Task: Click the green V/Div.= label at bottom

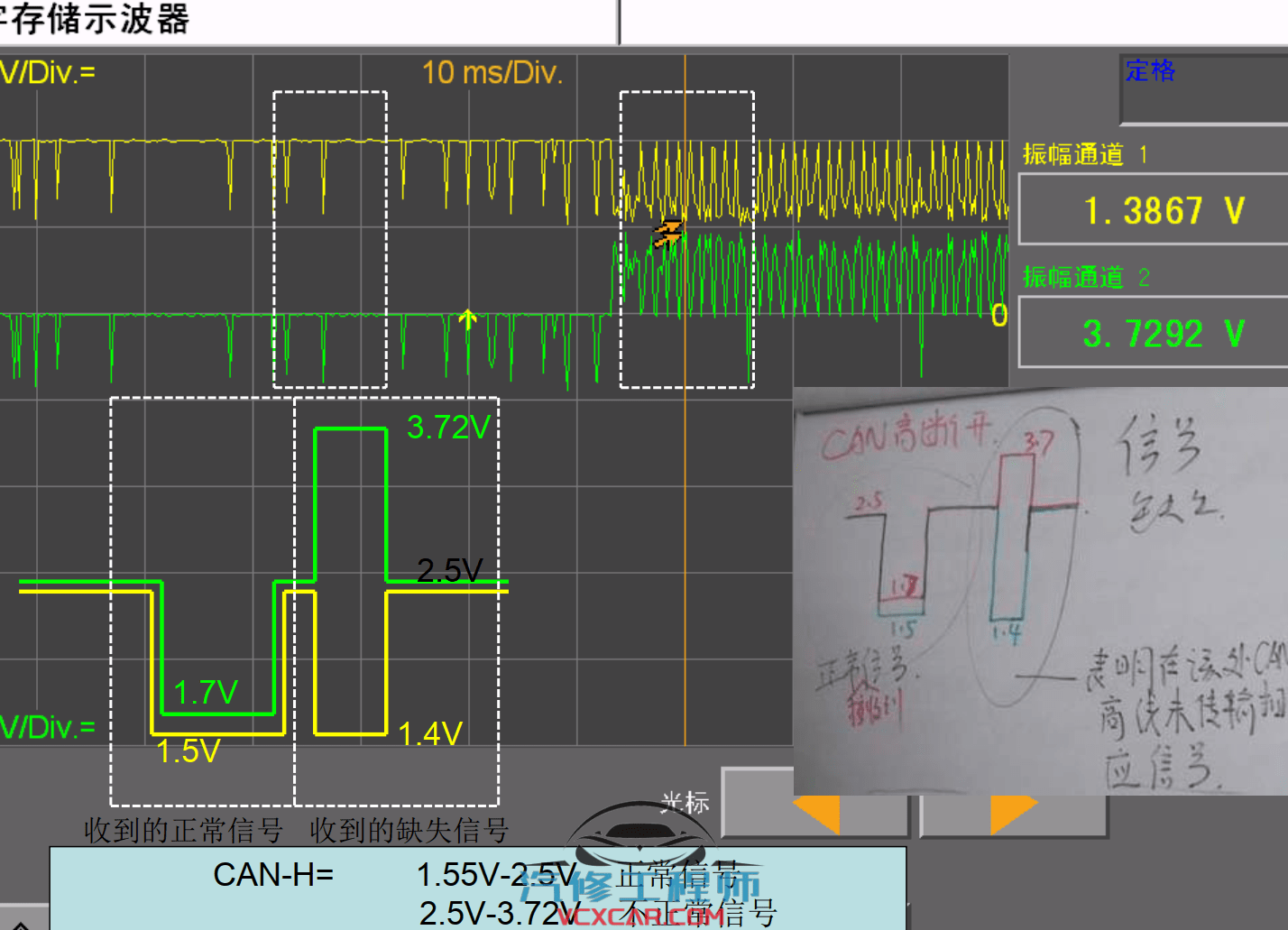Action: 47,727
